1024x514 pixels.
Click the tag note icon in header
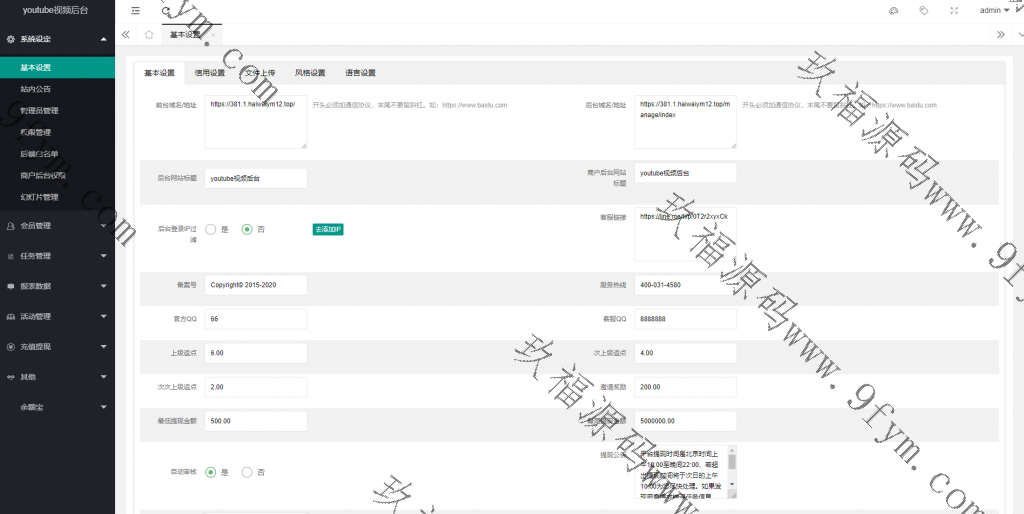(x=923, y=10)
